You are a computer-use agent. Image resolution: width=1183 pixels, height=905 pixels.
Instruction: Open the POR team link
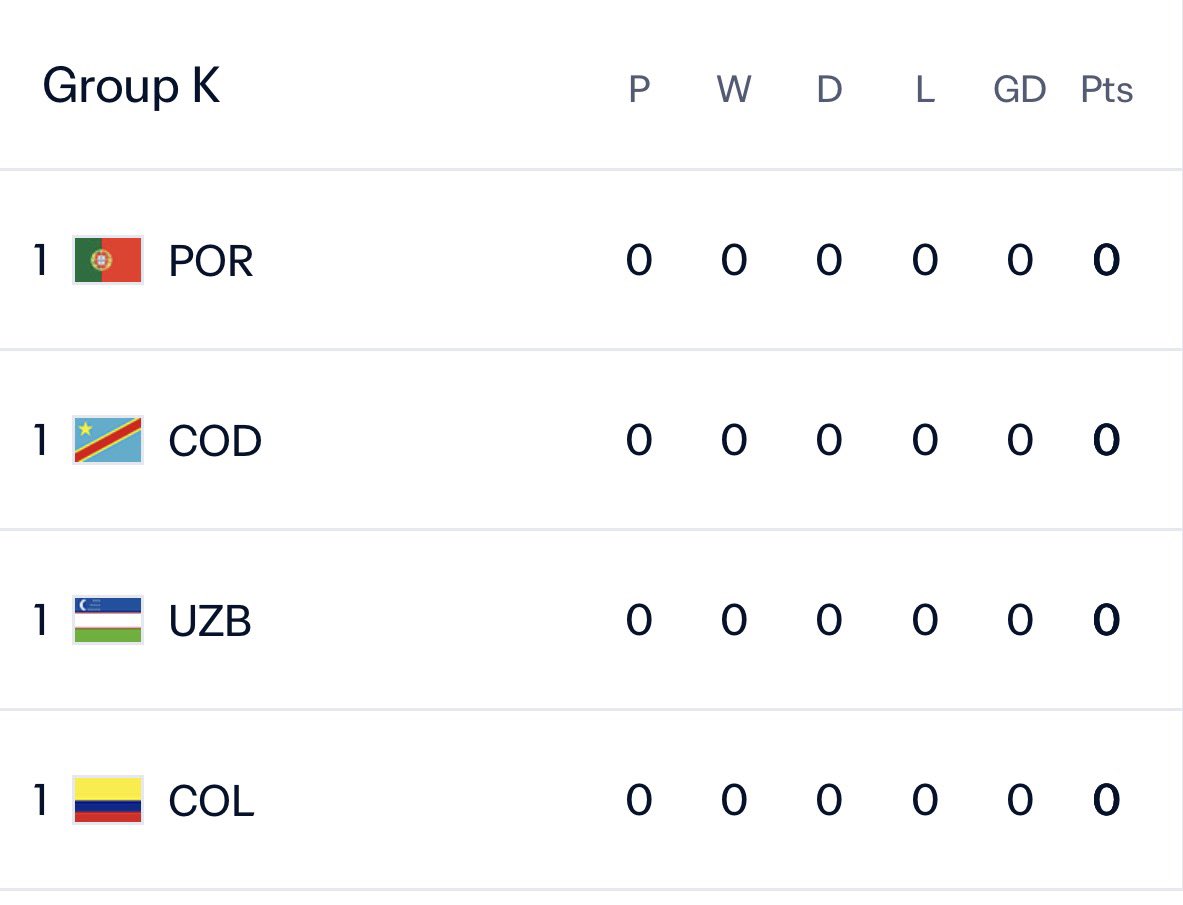(210, 261)
